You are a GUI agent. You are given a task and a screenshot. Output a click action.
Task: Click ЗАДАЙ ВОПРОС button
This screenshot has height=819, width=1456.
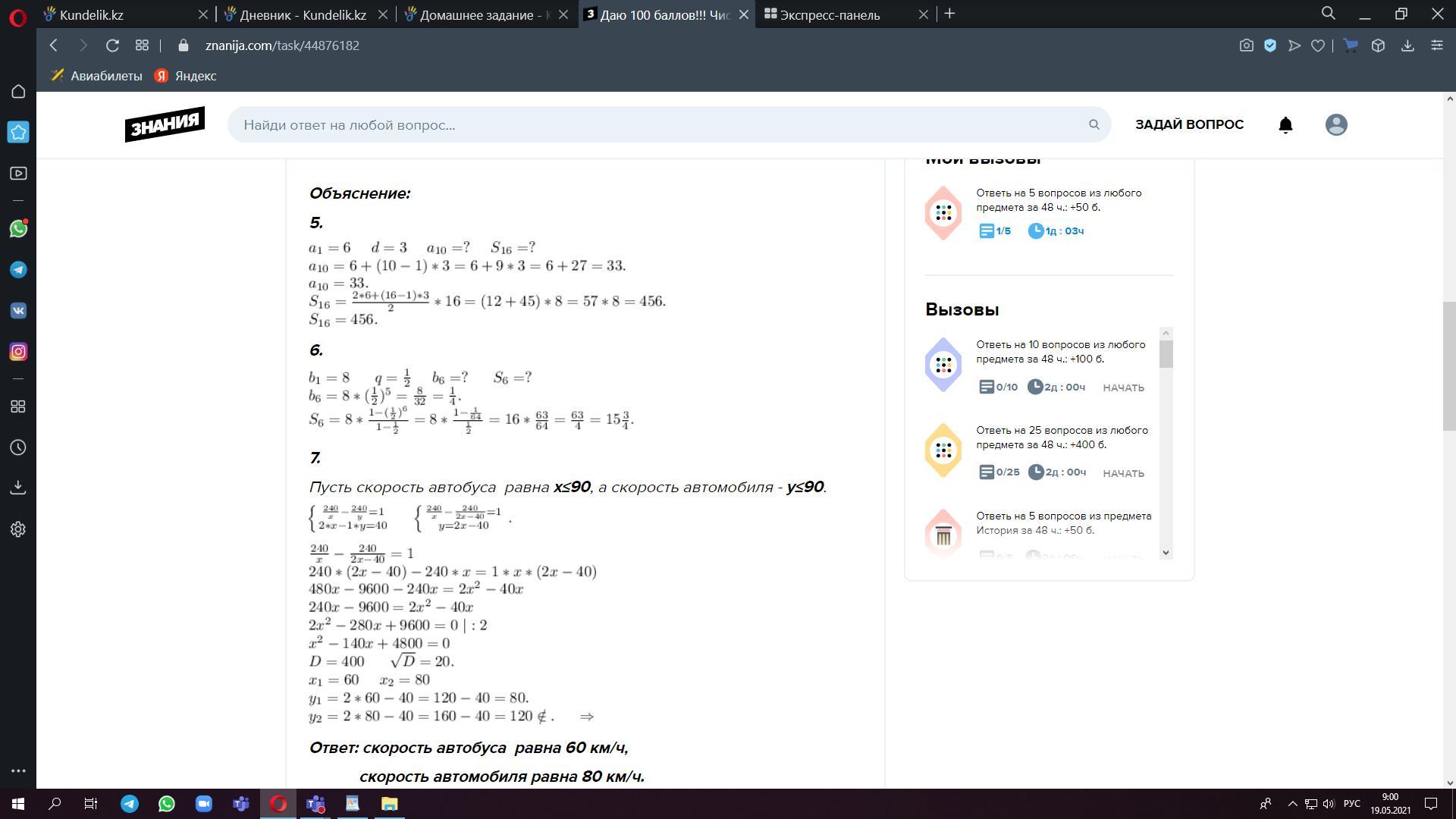[x=1189, y=124]
